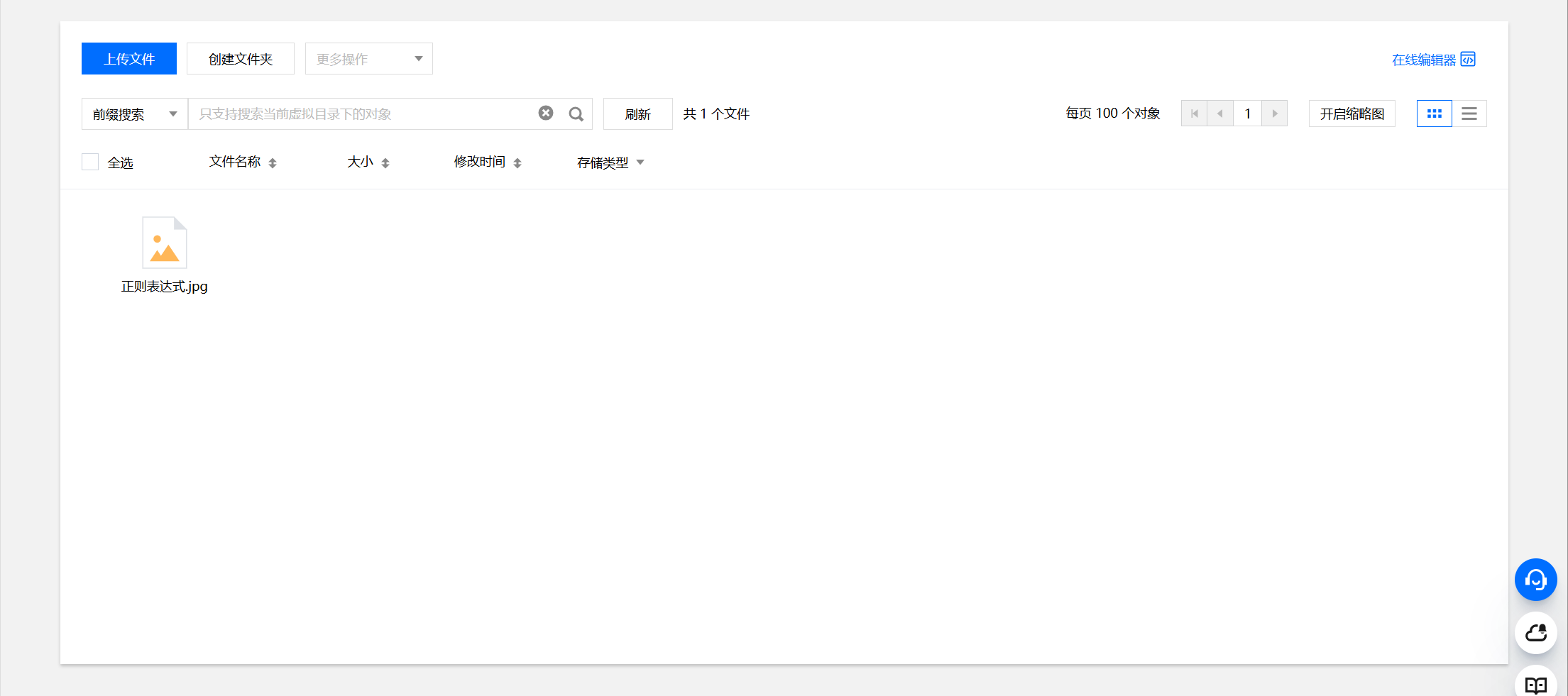Open the 存储类型 filter dropdown

[640, 162]
